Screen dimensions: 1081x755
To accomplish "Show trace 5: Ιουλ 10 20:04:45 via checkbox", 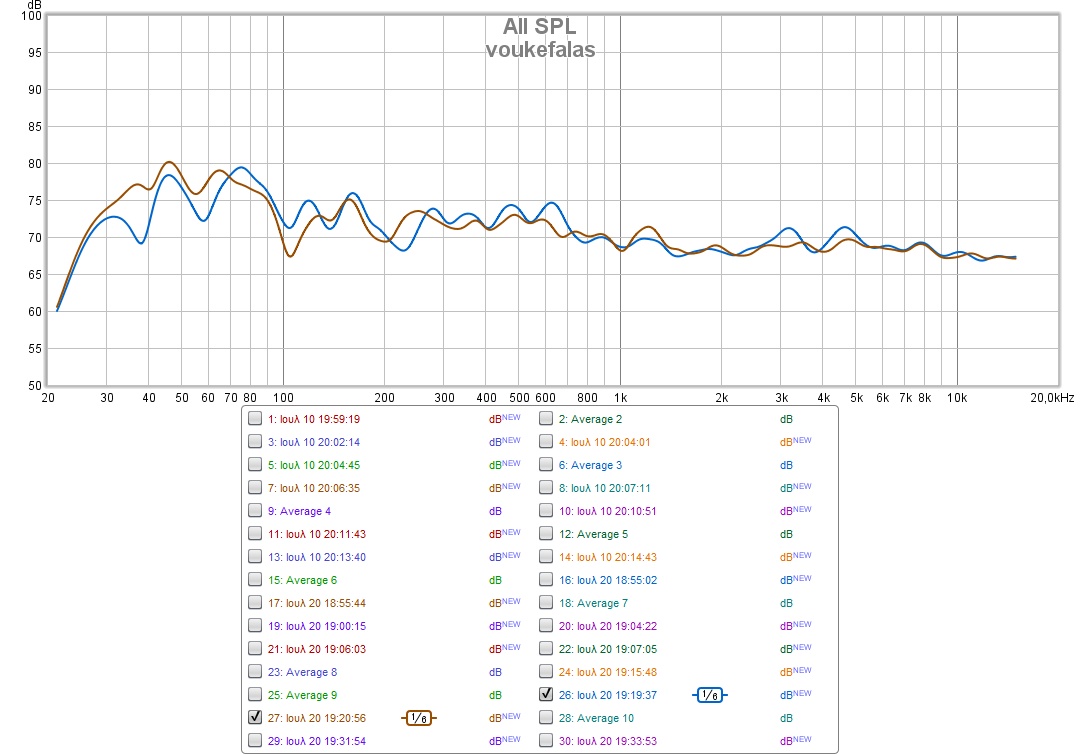I will [x=255, y=464].
